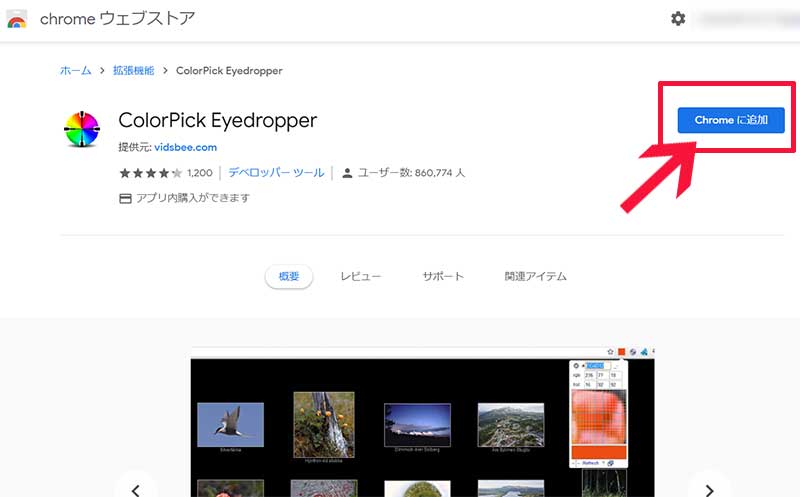Select the 概要 tab

289,277
